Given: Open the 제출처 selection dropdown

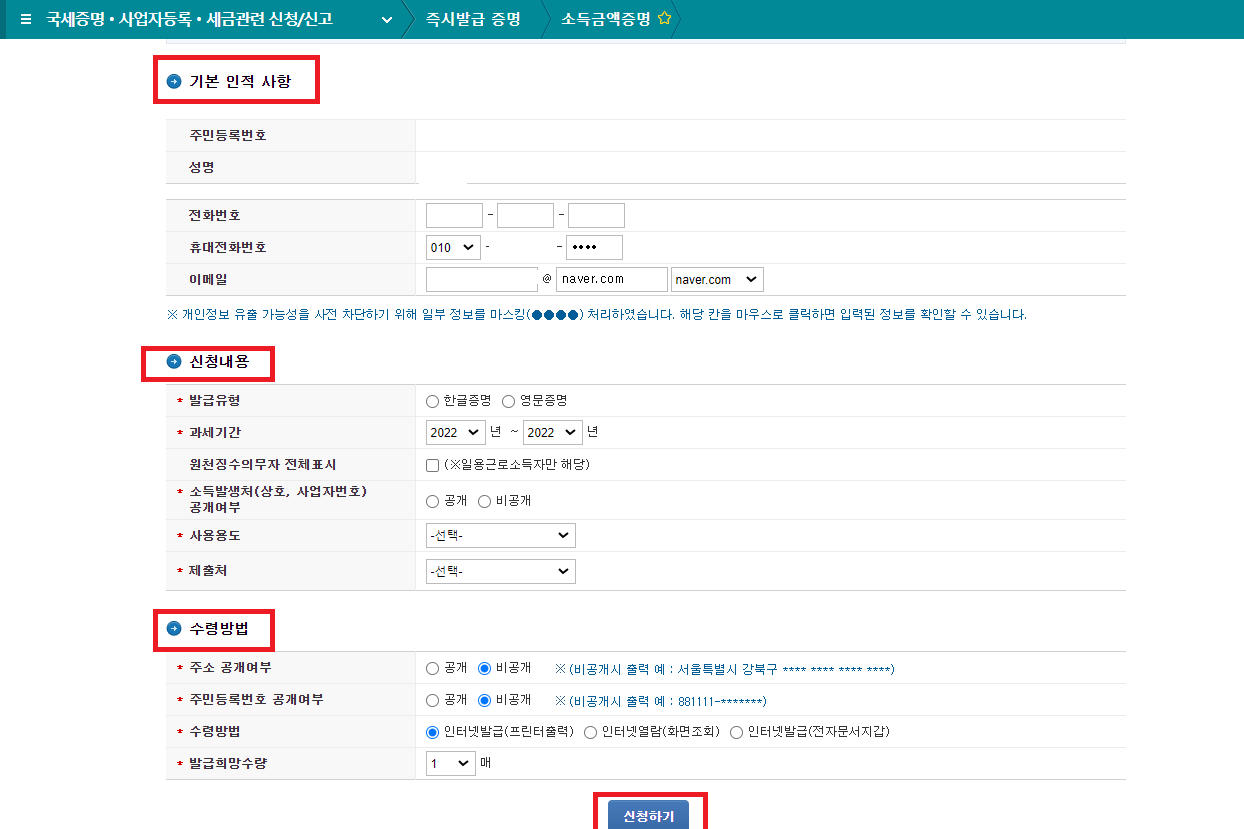Looking at the screenshot, I should [500, 571].
